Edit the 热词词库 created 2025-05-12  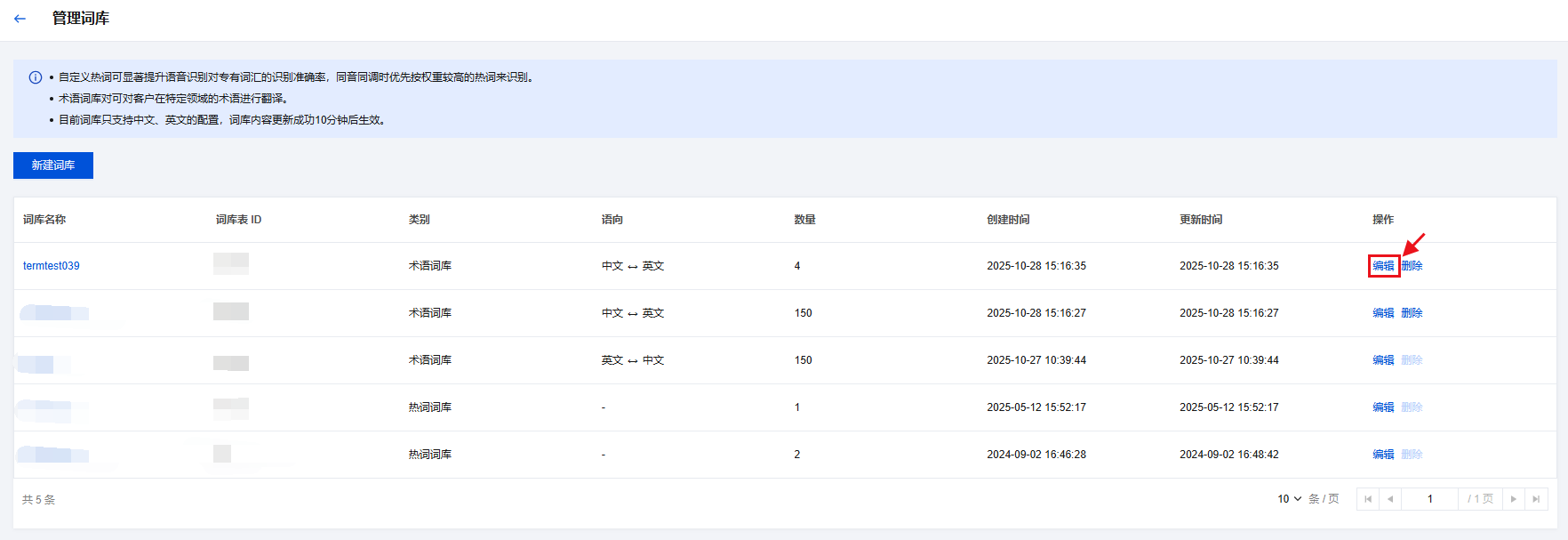tap(1383, 407)
